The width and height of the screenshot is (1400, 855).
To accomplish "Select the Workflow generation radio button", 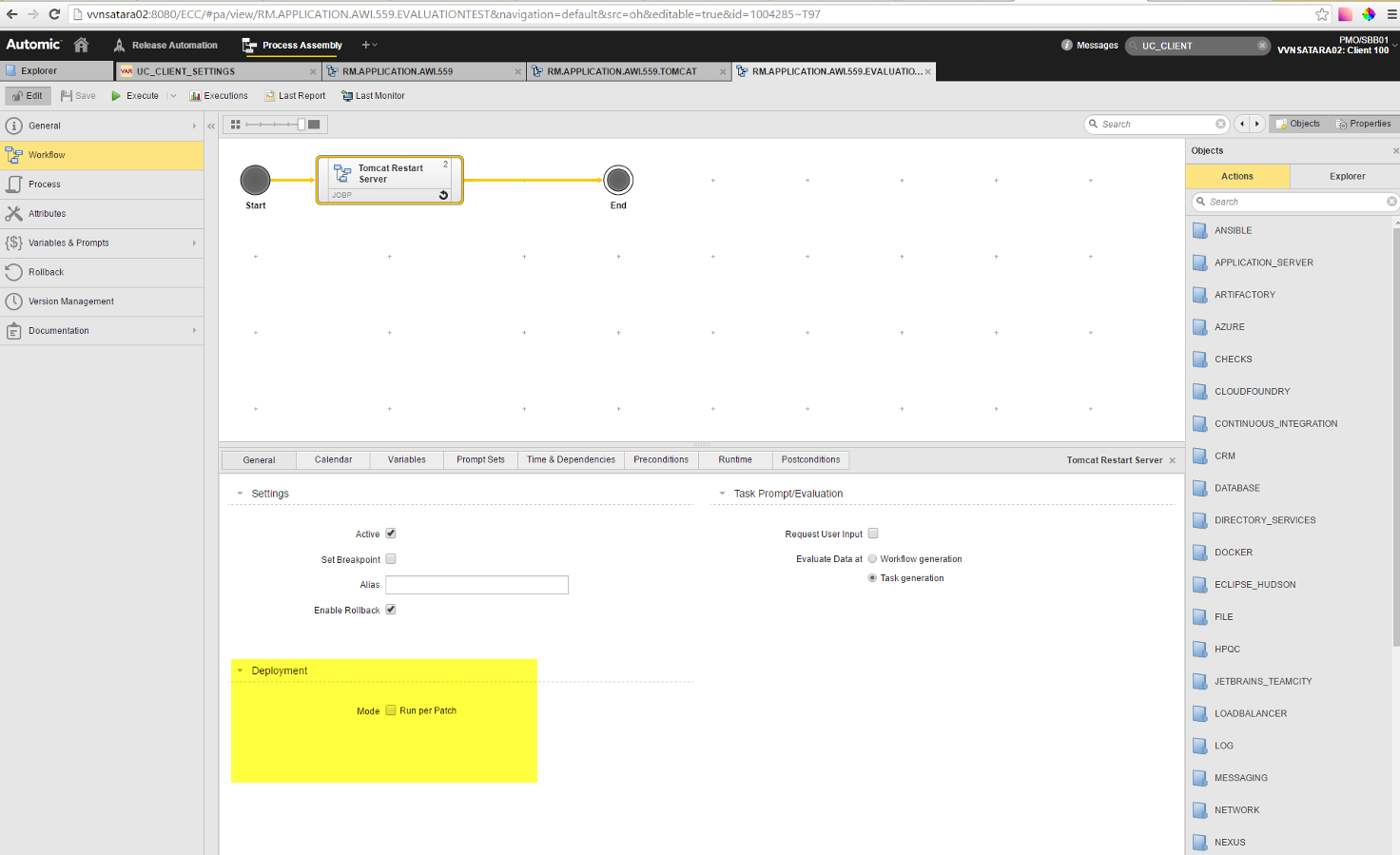I will [872, 558].
